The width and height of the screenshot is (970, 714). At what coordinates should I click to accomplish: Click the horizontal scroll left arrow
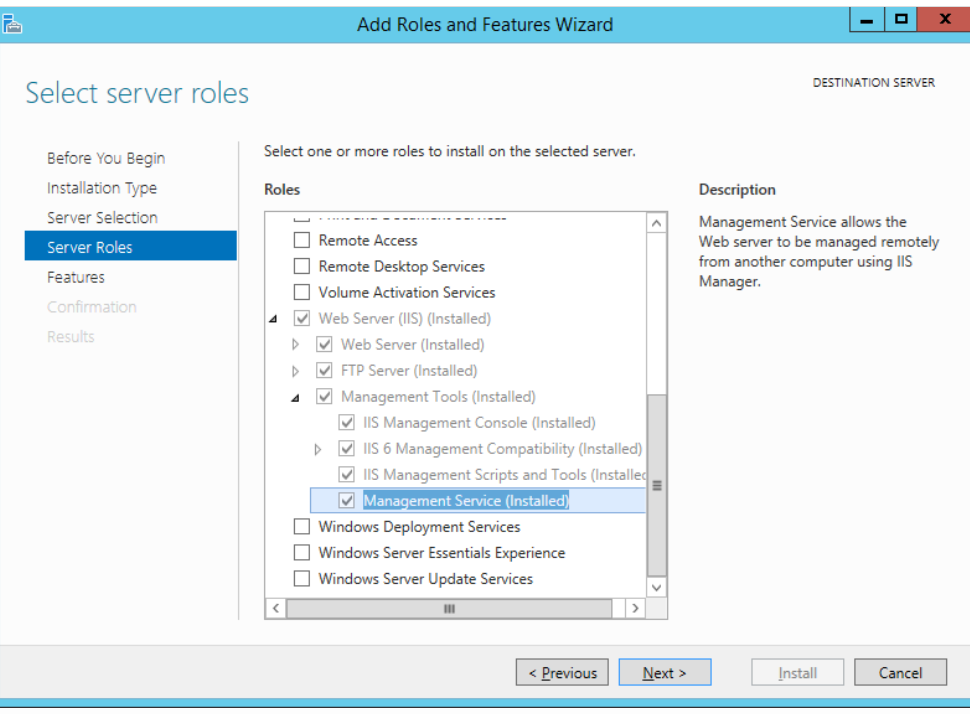coord(276,608)
